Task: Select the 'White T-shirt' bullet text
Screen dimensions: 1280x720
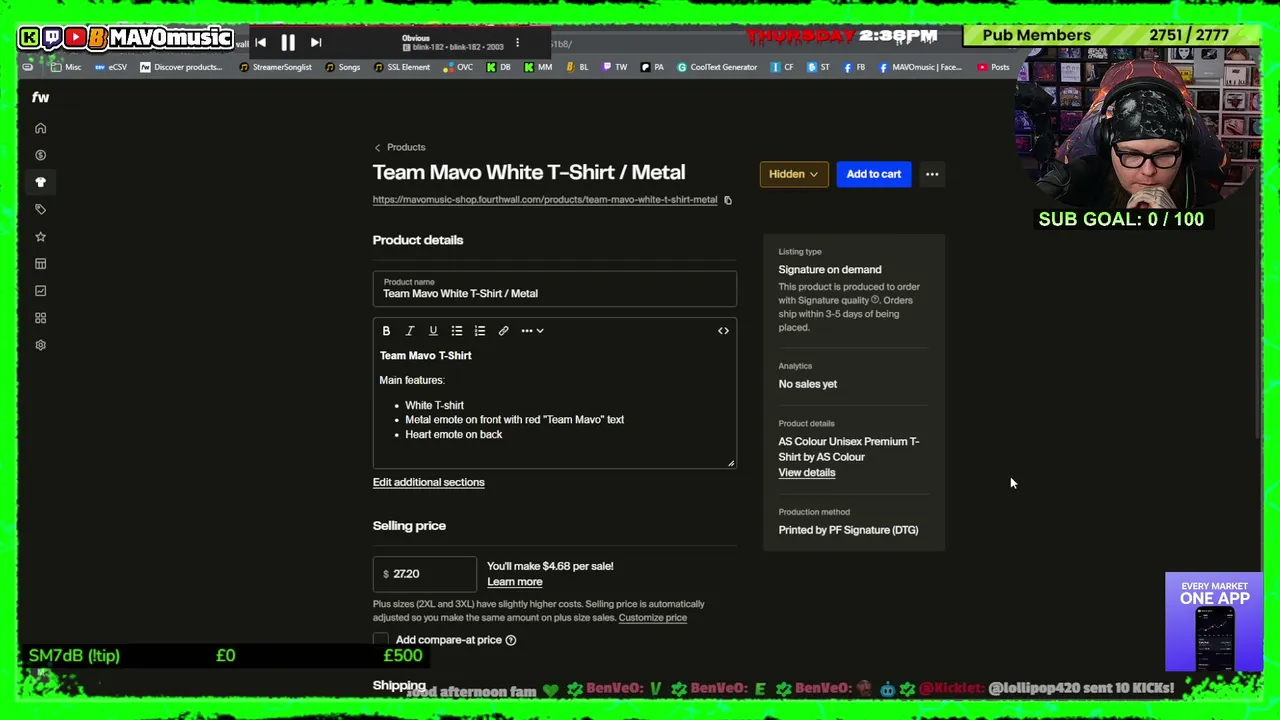Action: tap(434, 405)
